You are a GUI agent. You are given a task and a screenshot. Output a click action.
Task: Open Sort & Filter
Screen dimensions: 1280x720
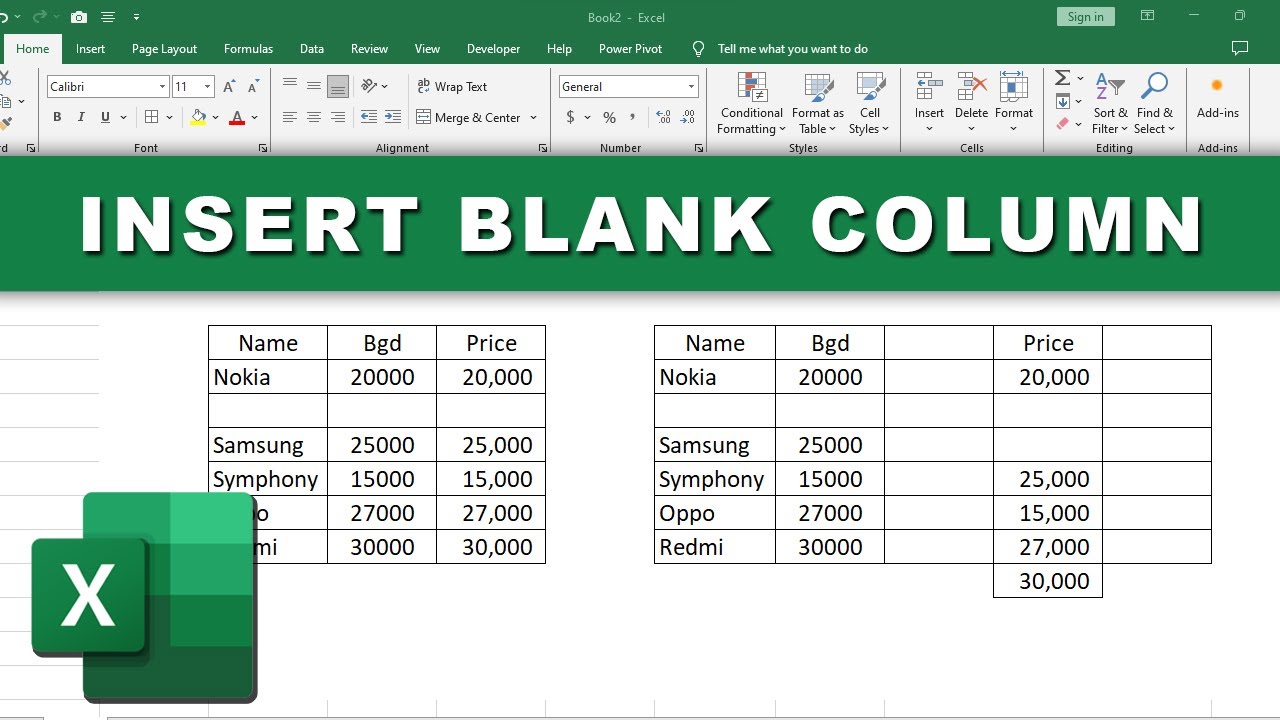pyautogui.click(x=1110, y=103)
